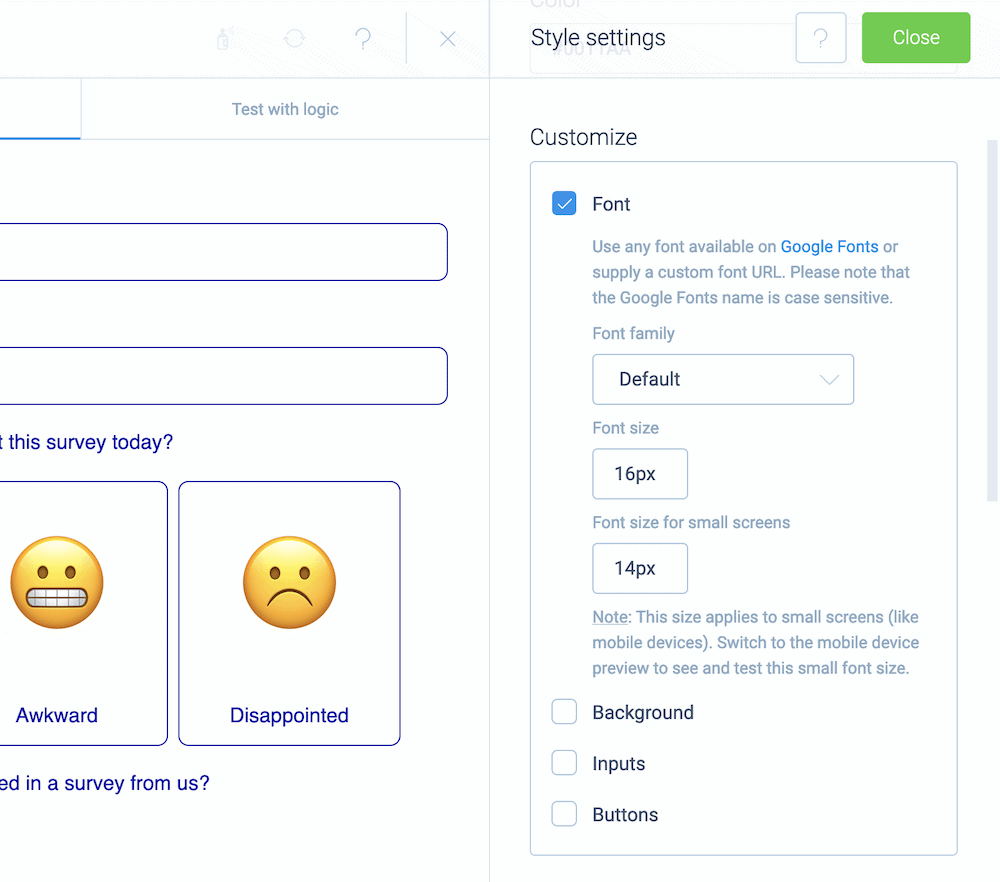
Task: Click the second survey text input
Action: [x=223, y=376]
